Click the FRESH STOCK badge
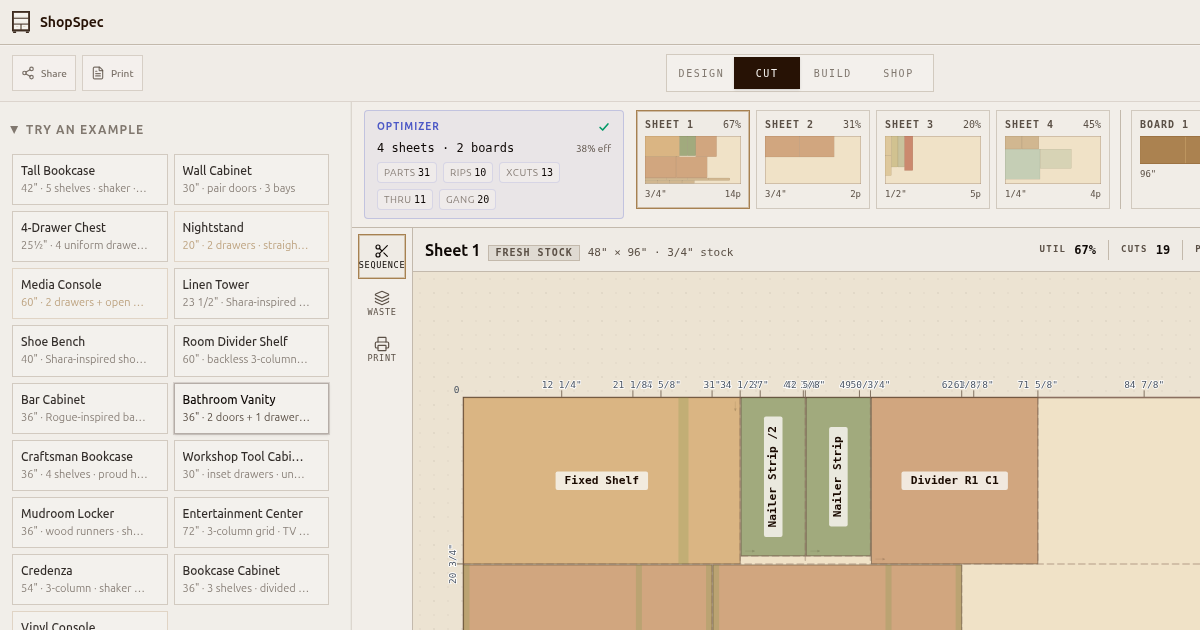The width and height of the screenshot is (1200, 630). tap(534, 253)
